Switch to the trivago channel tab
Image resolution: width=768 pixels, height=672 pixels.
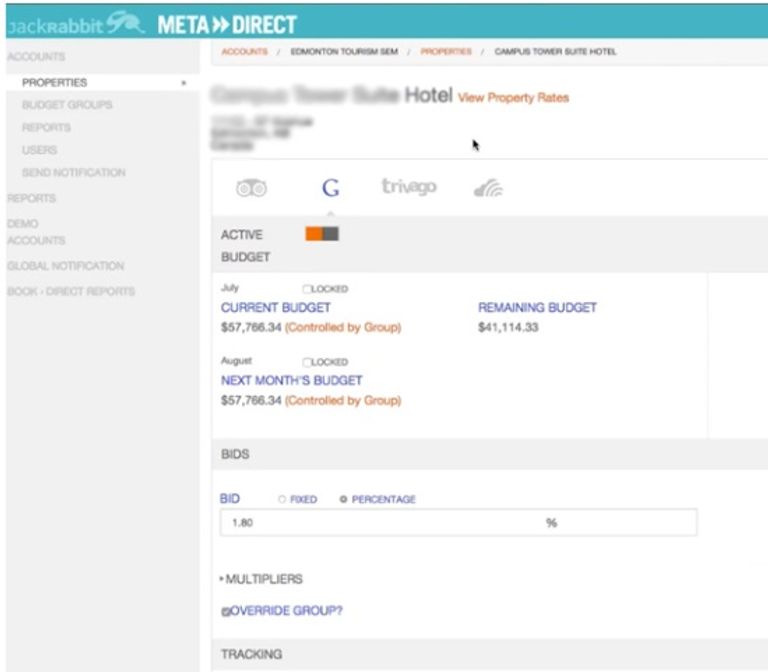[409, 187]
